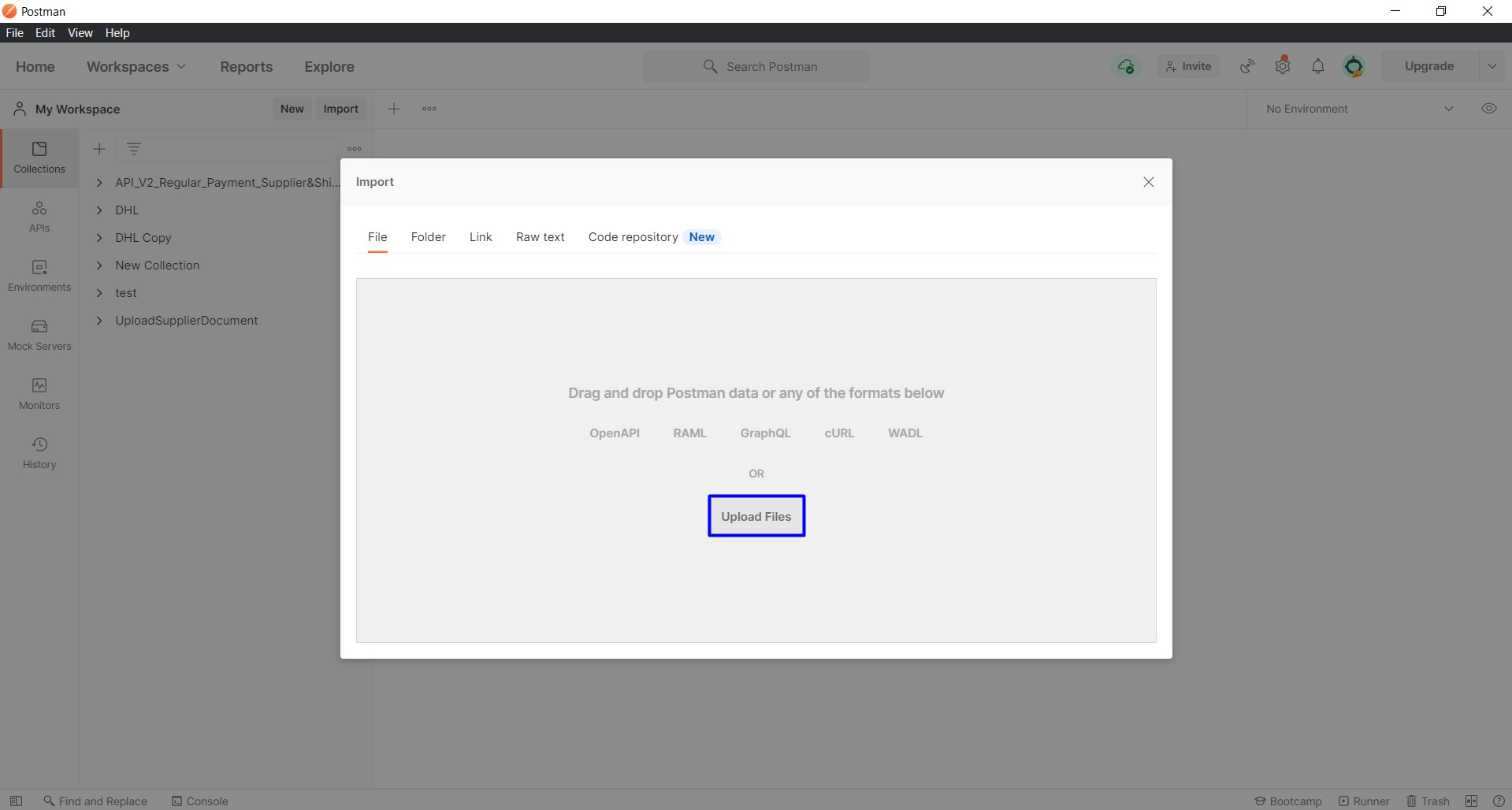Switch to the Code repository tab

pos(654,237)
